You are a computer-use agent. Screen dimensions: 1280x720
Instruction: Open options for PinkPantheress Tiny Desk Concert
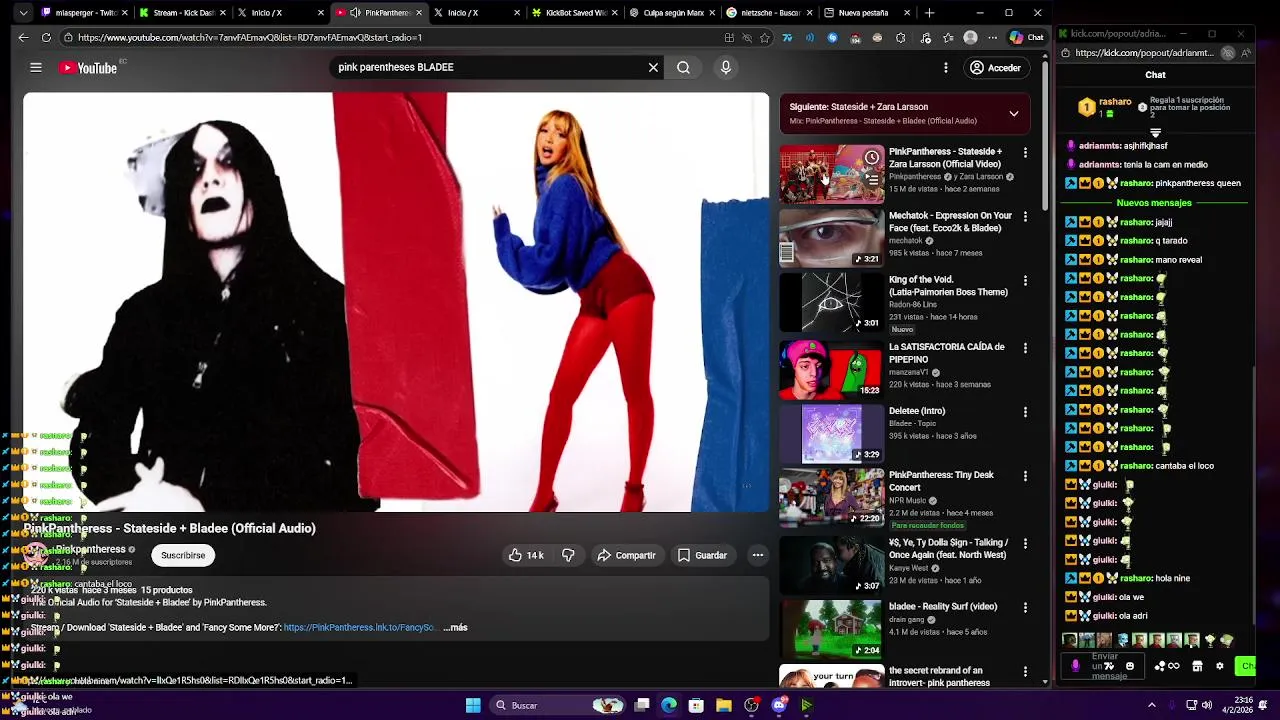[1025, 476]
